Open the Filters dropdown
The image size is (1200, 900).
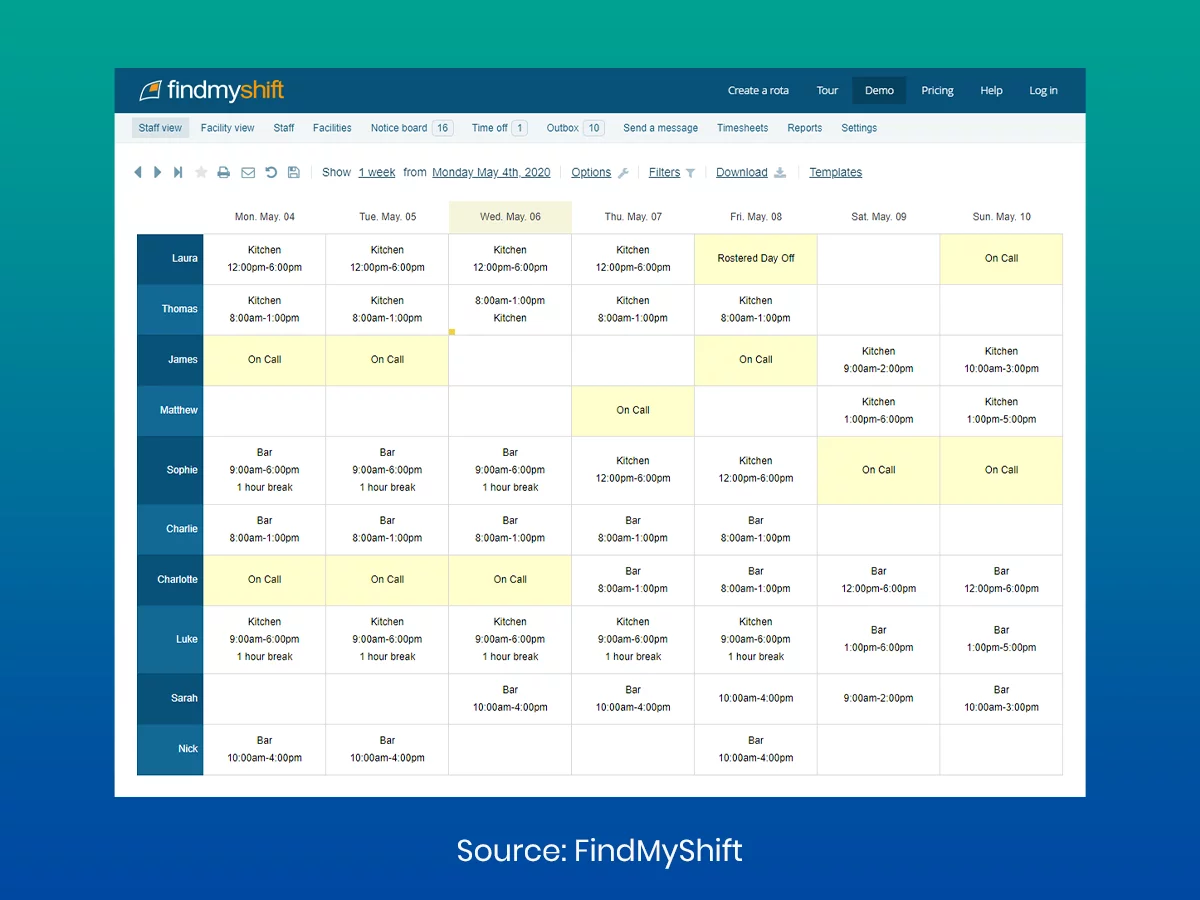click(x=665, y=172)
